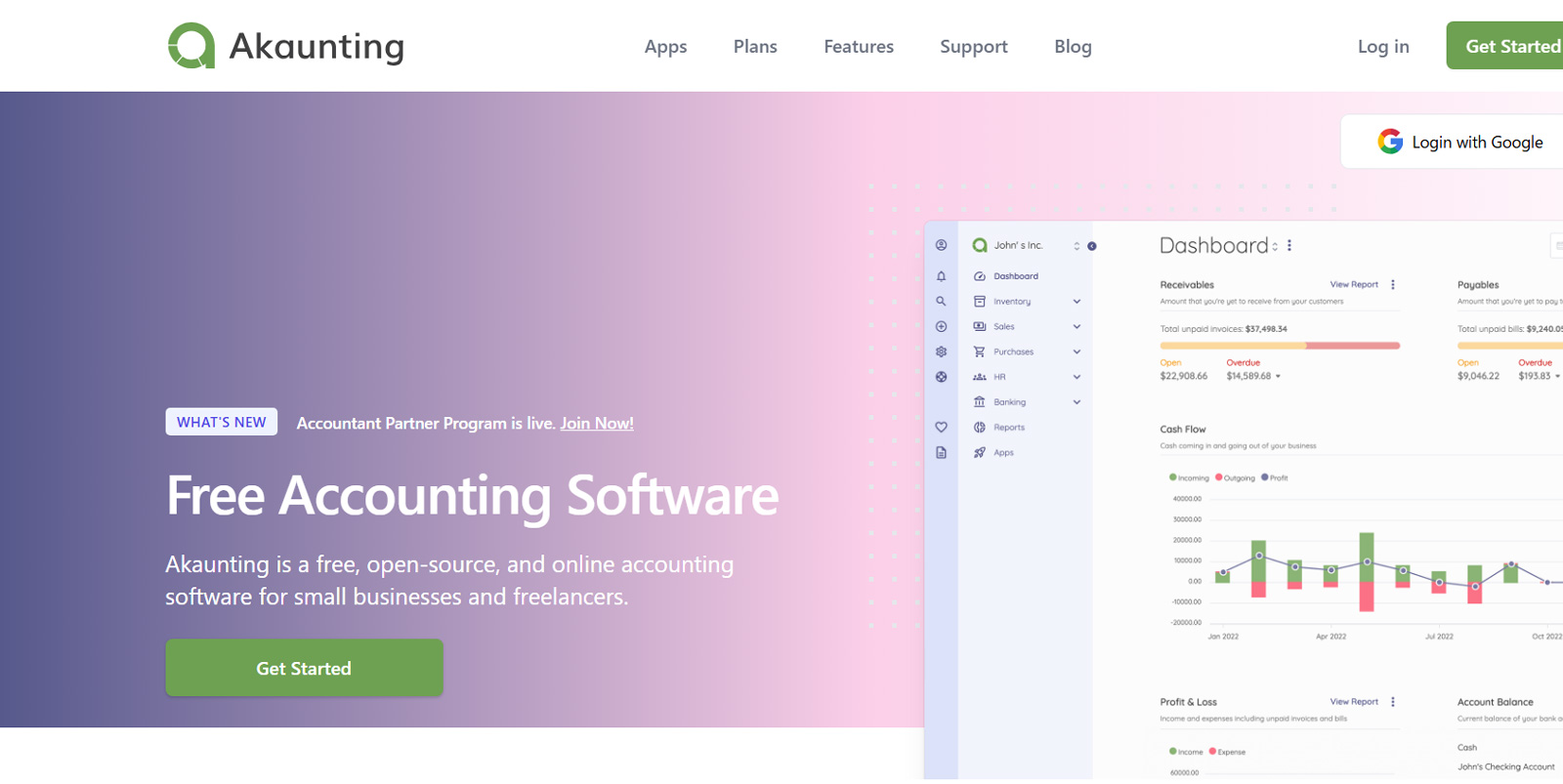This screenshot has height=784, width=1563.
Task: Click the Log in link
Action: (1383, 47)
